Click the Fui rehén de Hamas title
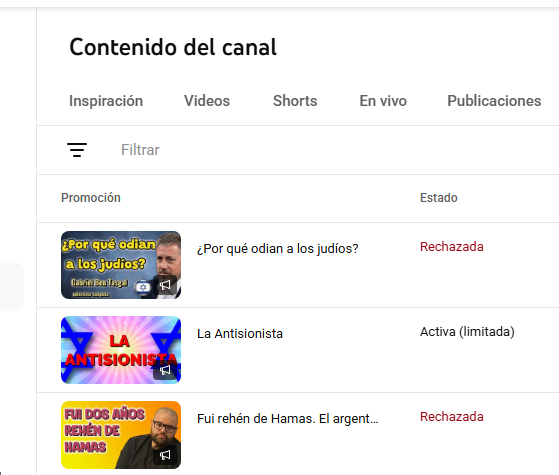 point(287,419)
